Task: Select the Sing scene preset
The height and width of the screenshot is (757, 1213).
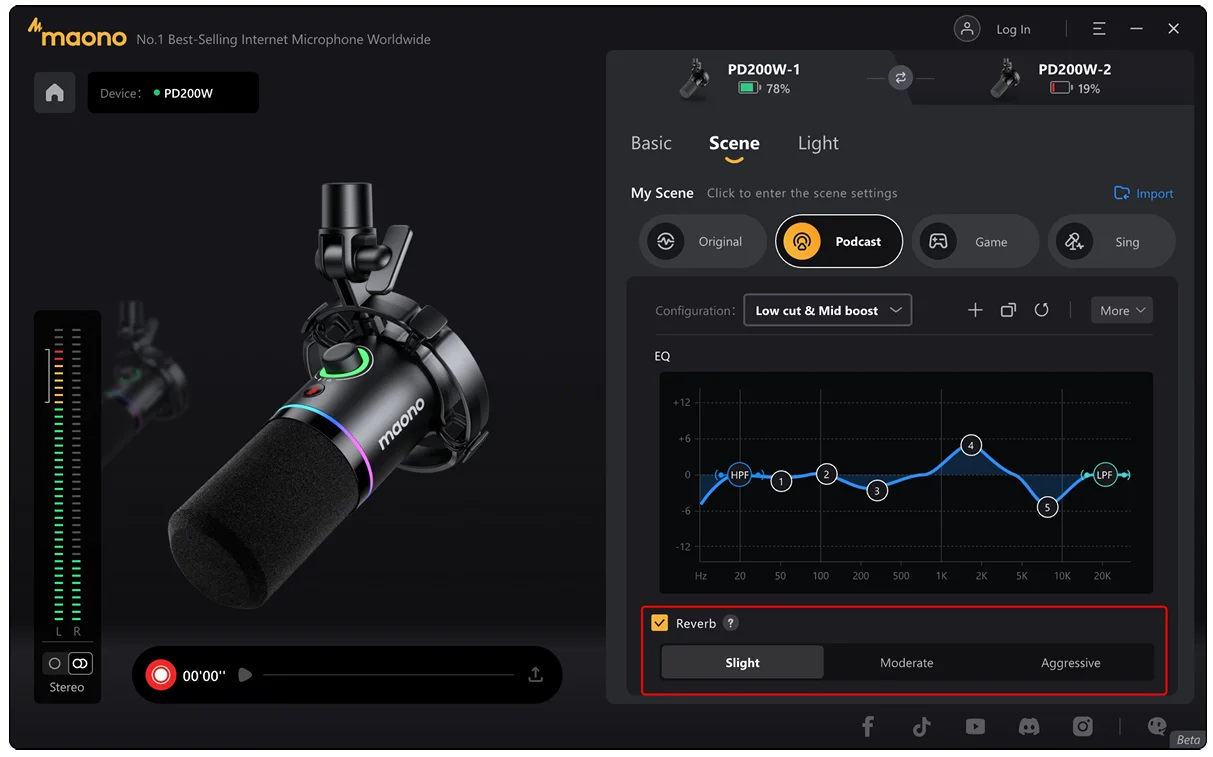Action: click(1111, 241)
